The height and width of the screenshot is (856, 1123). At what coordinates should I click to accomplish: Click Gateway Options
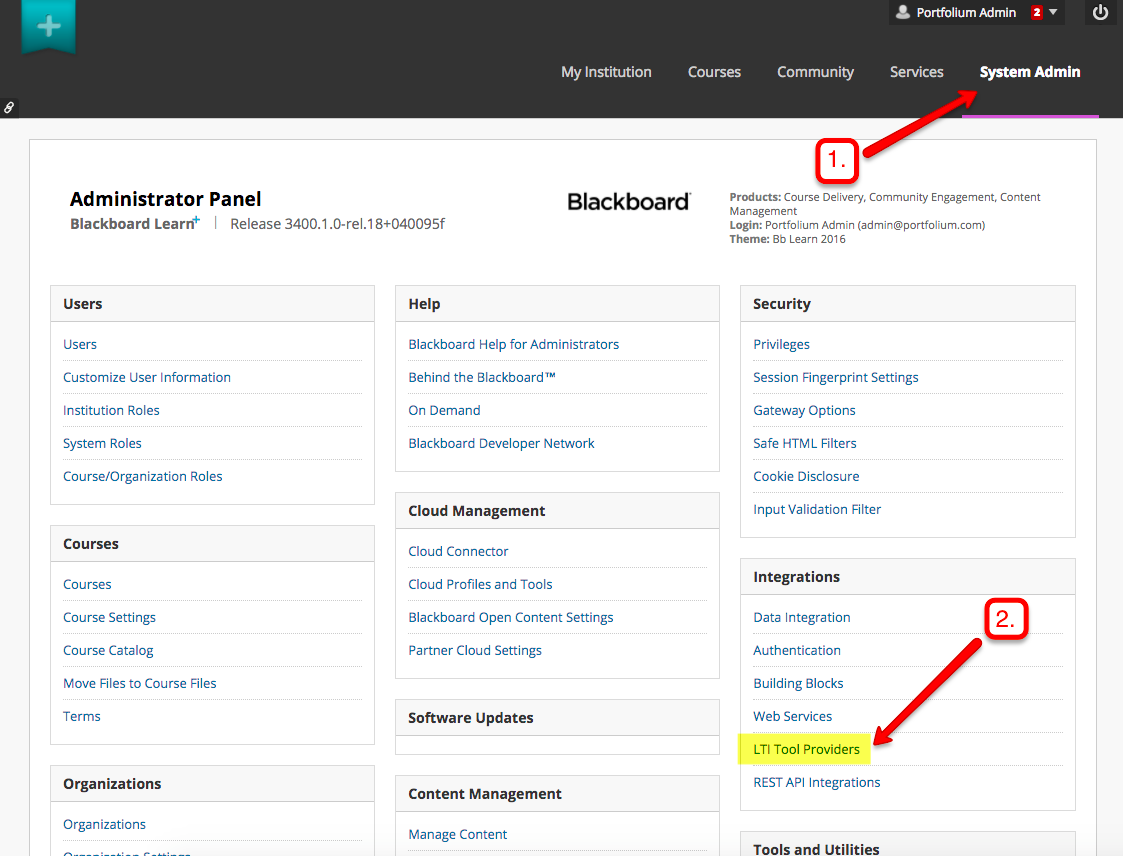coord(804,410)
